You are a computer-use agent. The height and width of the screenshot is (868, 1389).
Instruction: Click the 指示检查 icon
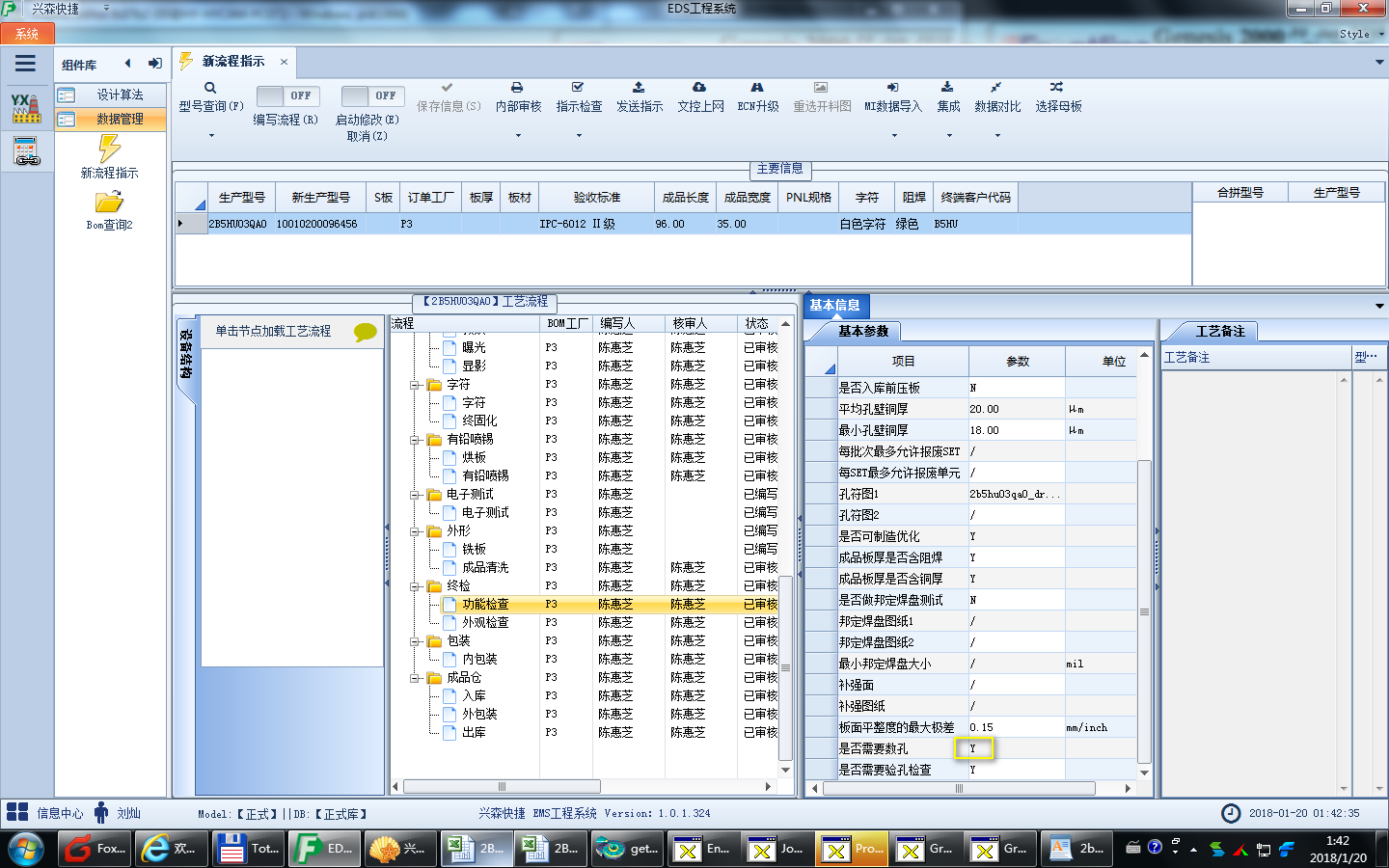click(578, 88)
